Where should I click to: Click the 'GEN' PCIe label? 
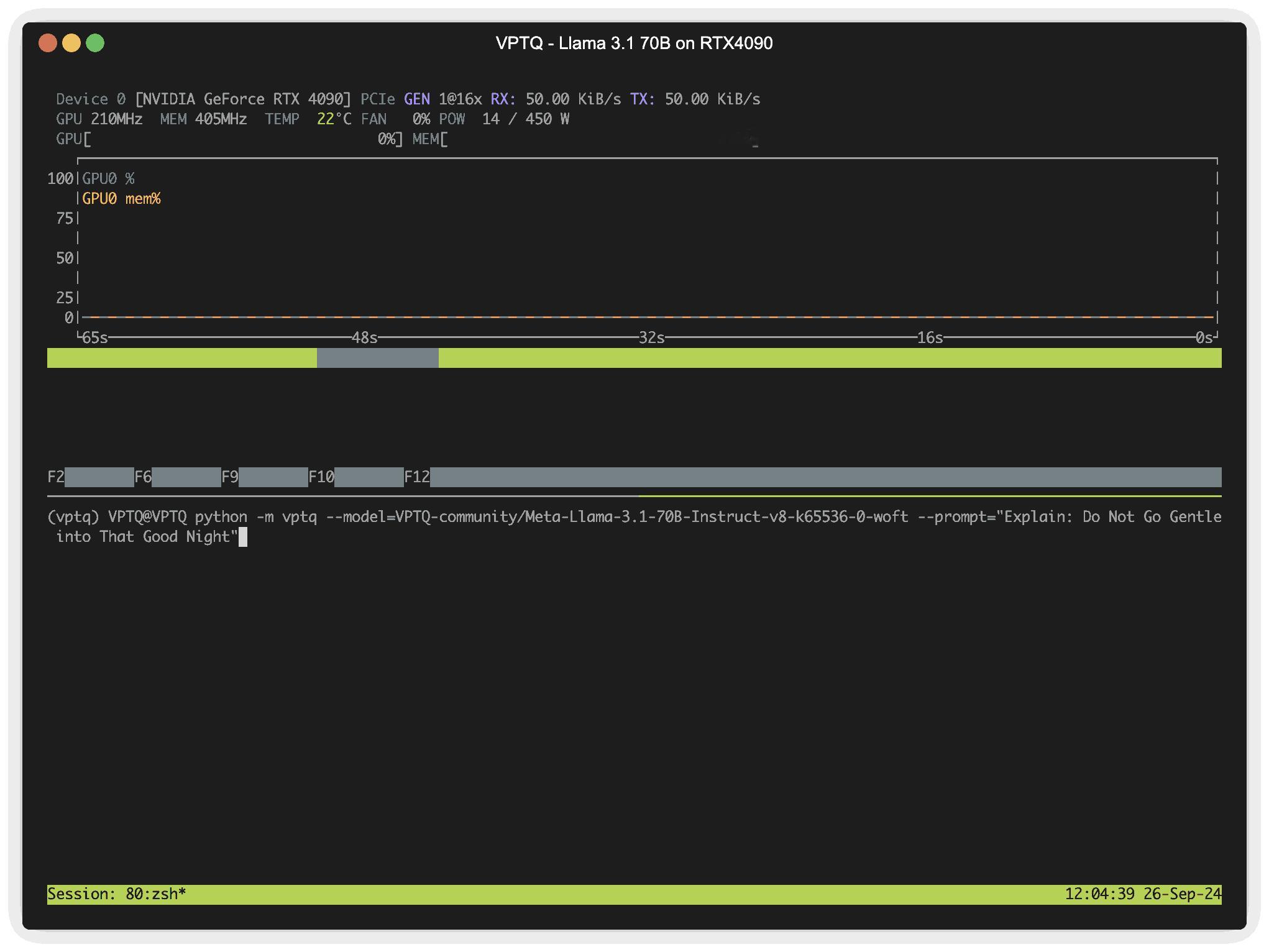[416, 99]
